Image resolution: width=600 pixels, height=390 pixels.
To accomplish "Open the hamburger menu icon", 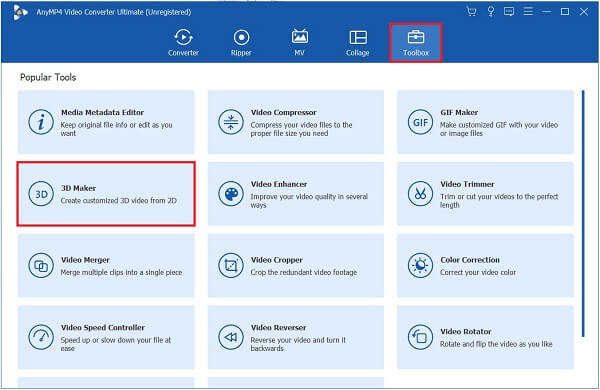I will coord(528,11).
